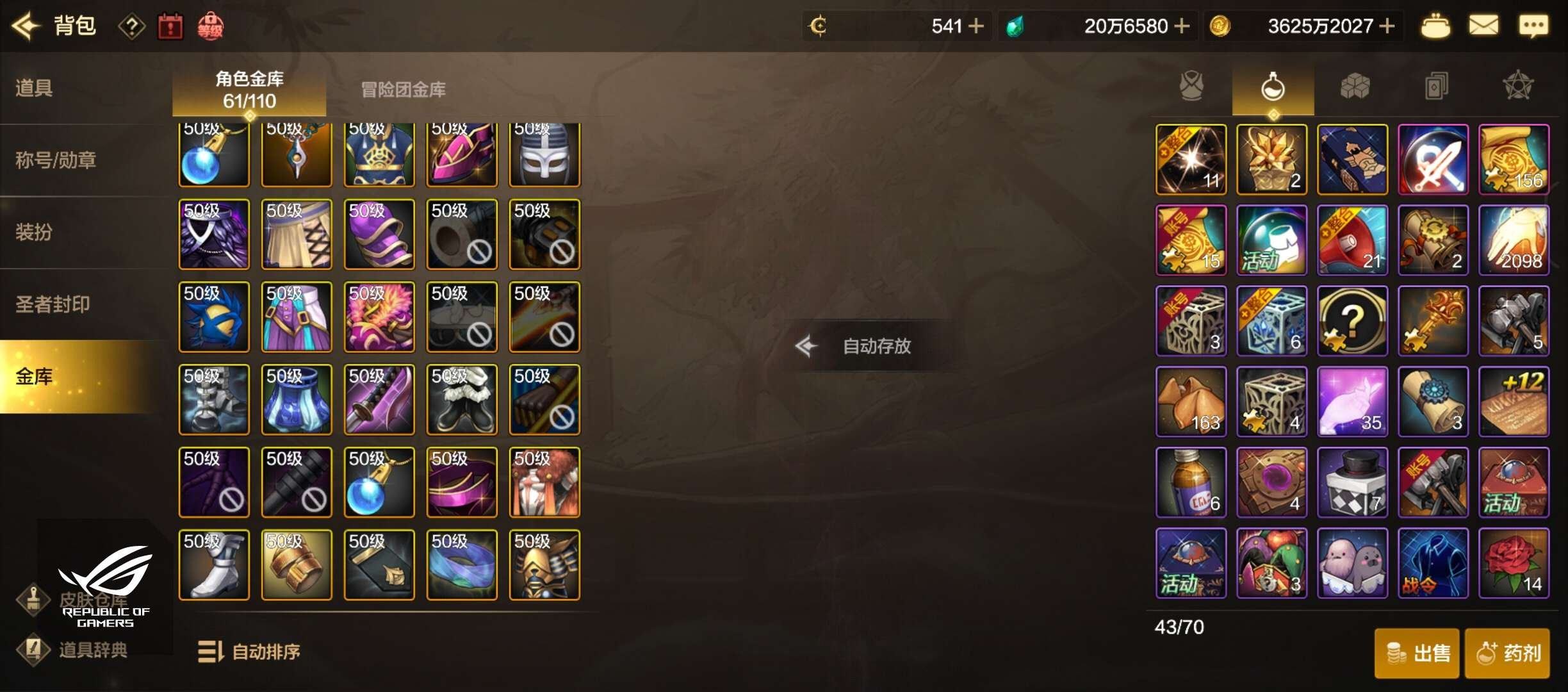Open the 称号/勋章 side menu

click(56, 160)
